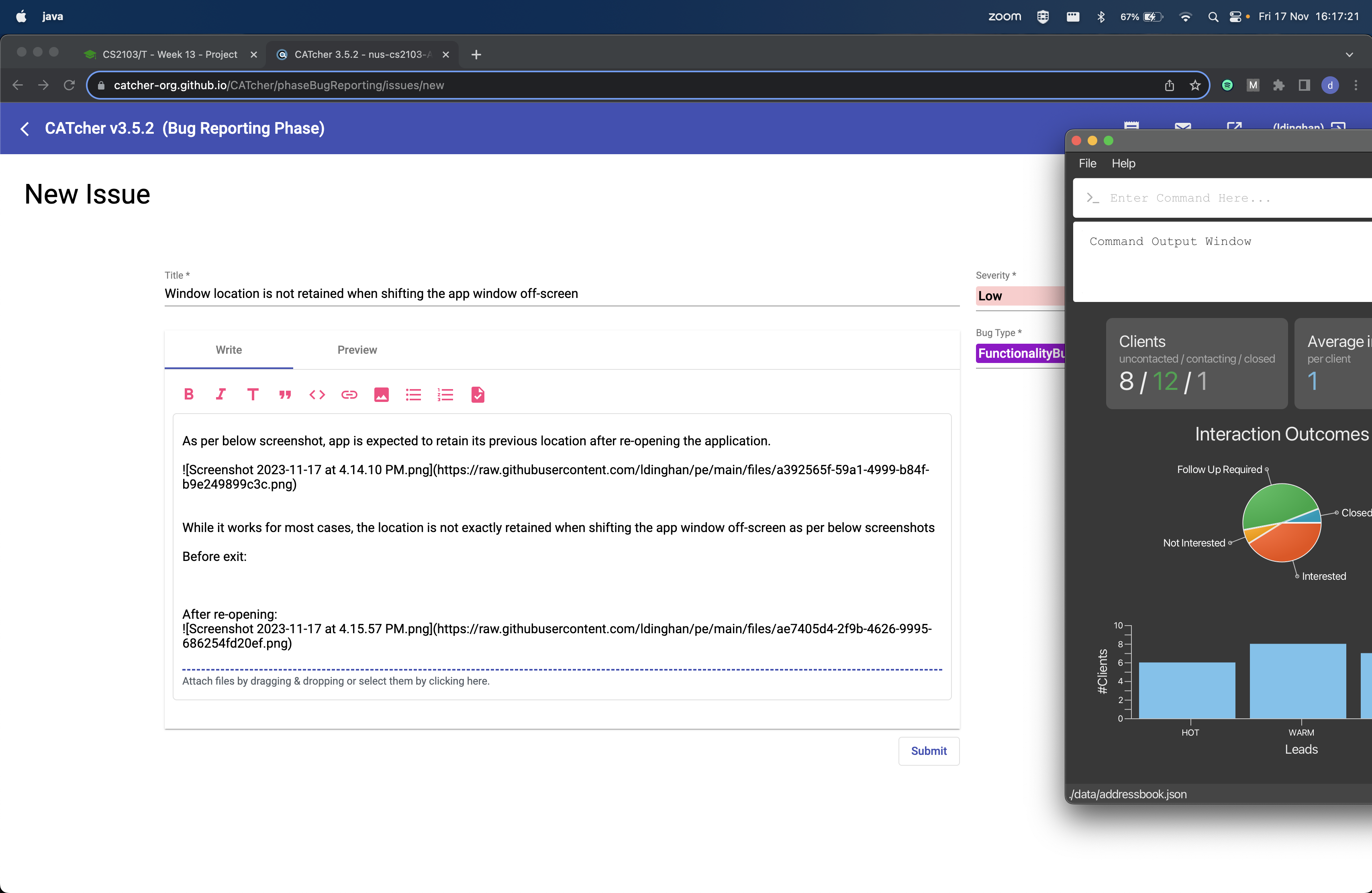Add a numbered list
This screenshot has height=893, width=1372.
point(445,395)
